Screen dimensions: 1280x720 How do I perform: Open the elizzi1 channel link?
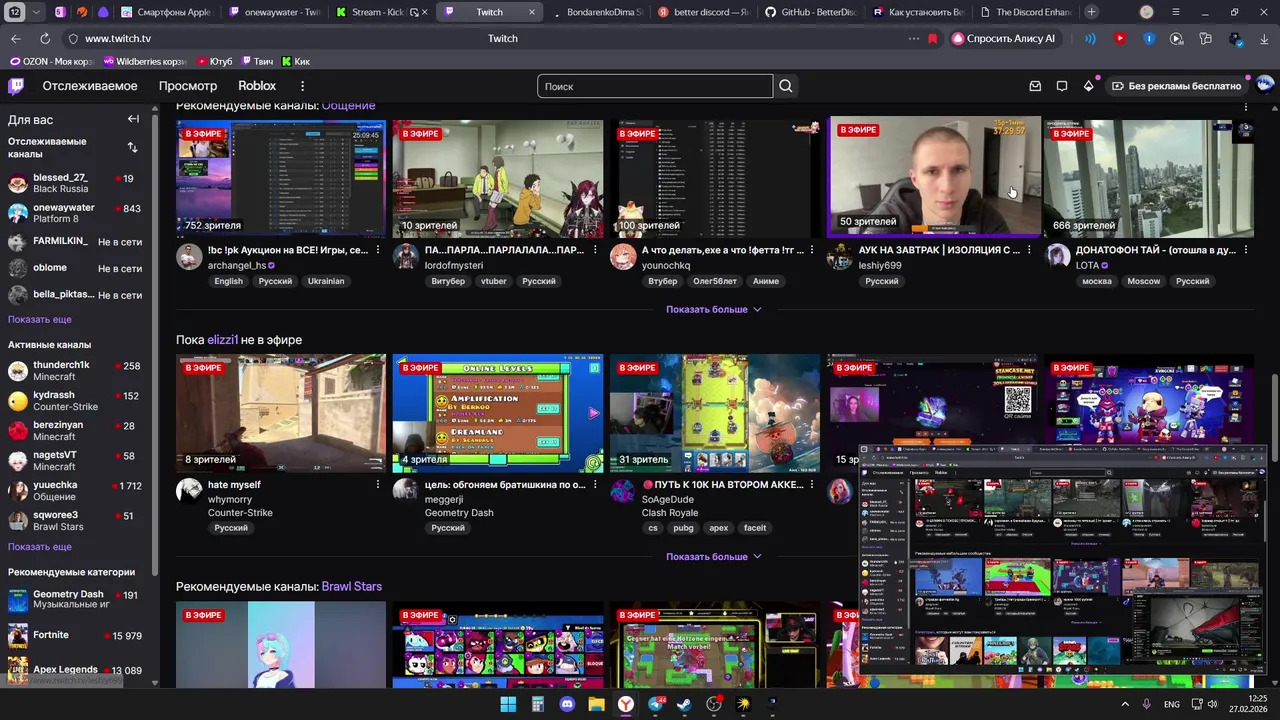click(222, 340)
